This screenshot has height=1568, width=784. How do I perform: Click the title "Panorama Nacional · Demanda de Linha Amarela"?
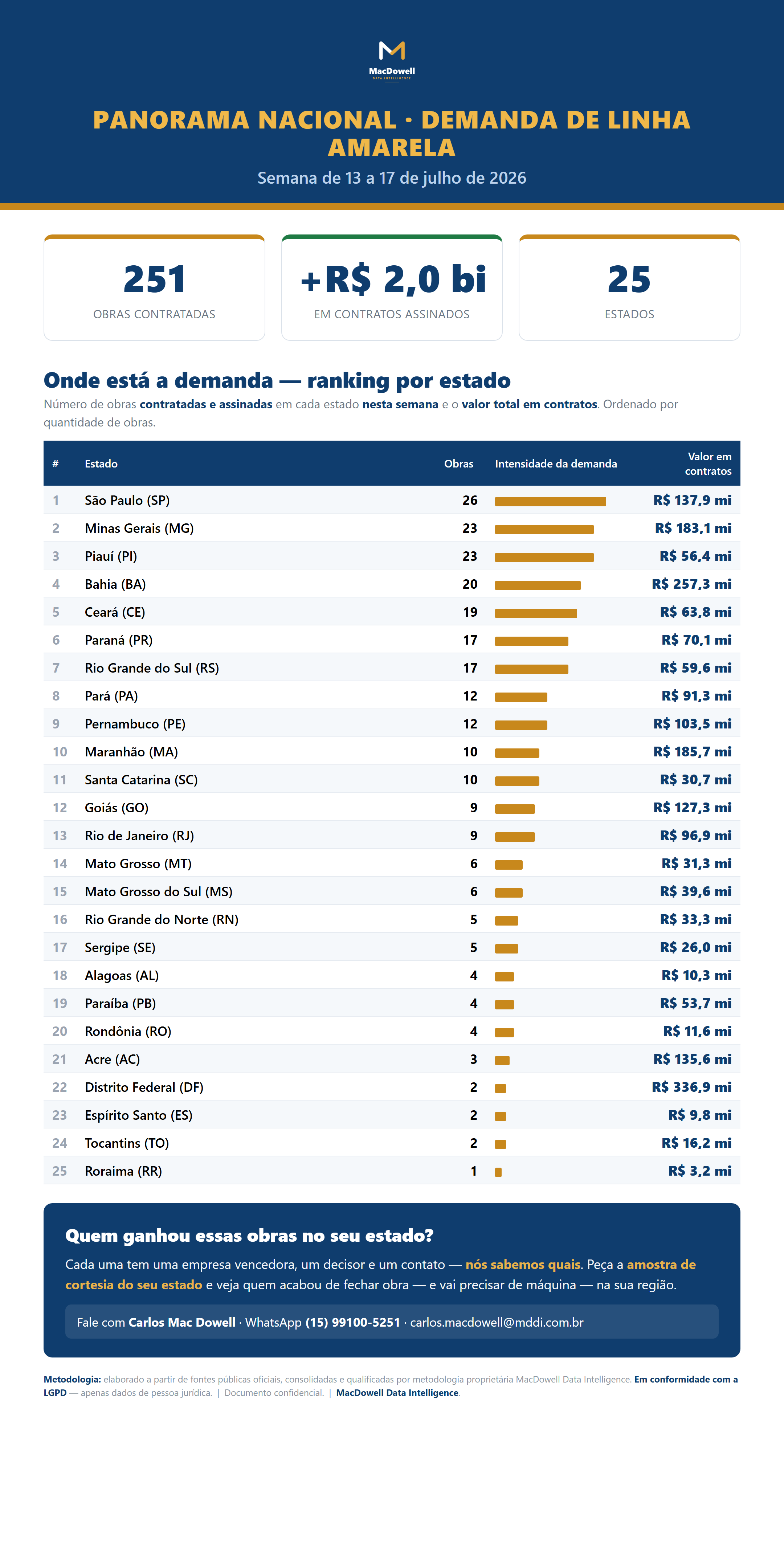pyautogui.click(x=392, y=133)
